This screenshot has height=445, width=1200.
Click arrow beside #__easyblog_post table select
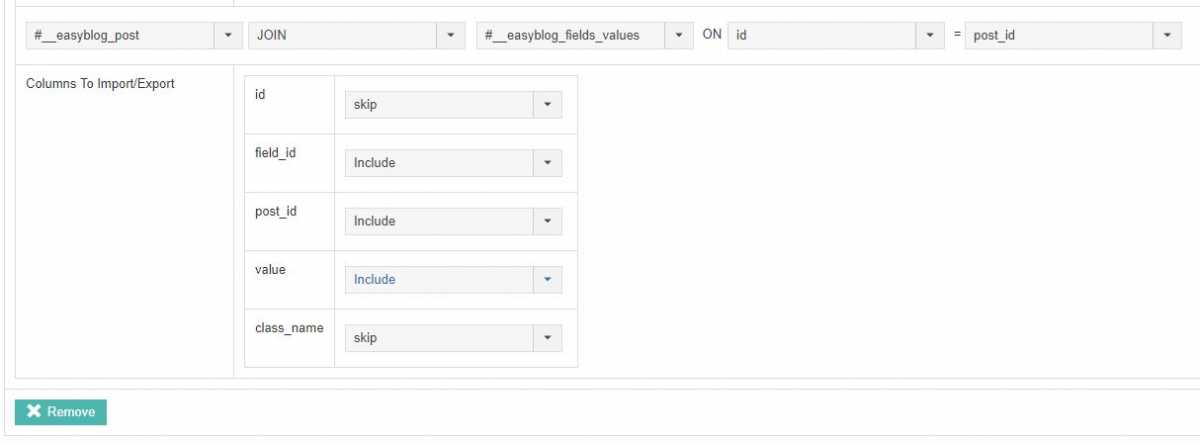pyautogui.click(x=228, y=35)
